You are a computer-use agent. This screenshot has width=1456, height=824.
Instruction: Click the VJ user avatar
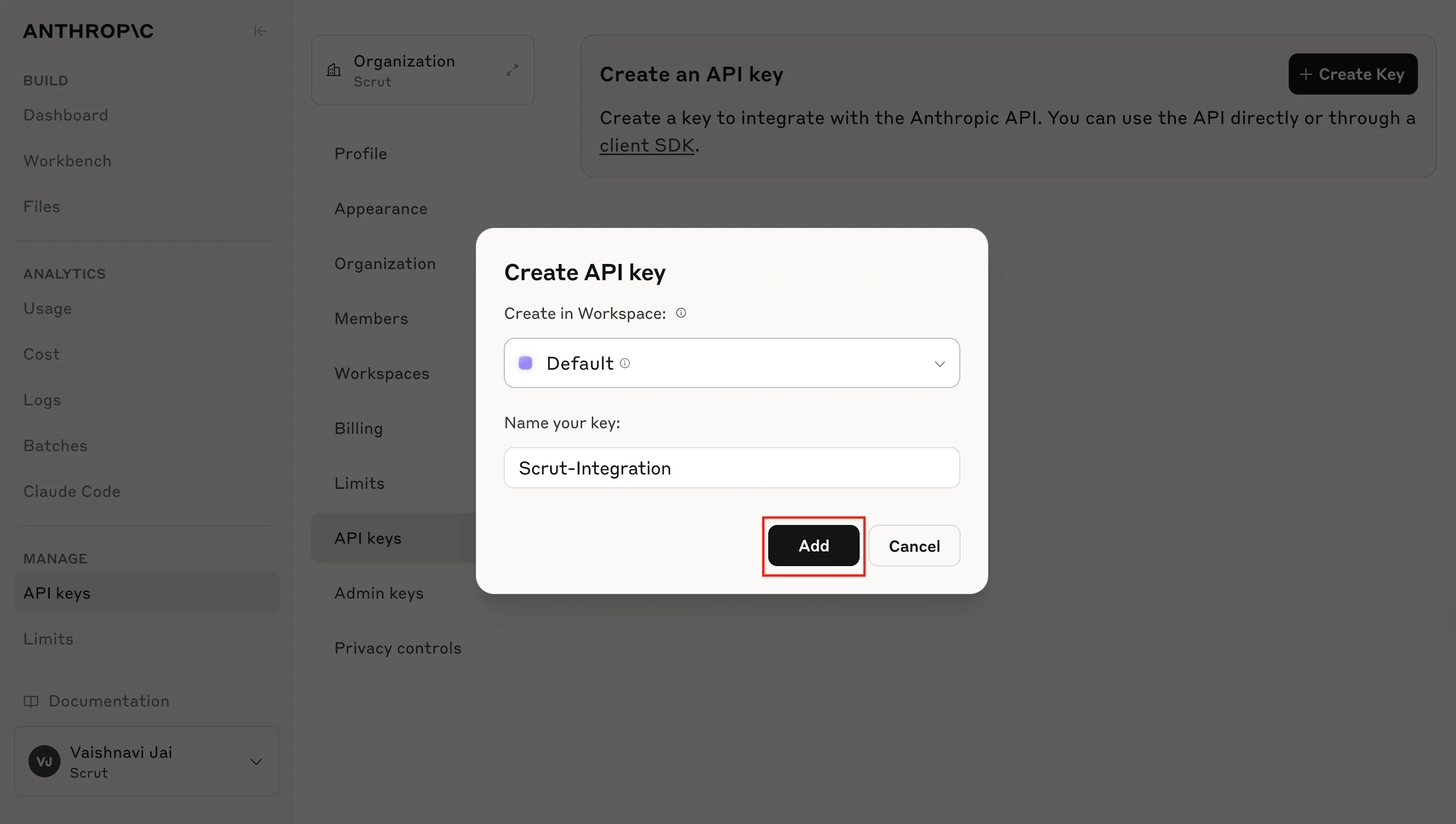[x=45, y=761]
